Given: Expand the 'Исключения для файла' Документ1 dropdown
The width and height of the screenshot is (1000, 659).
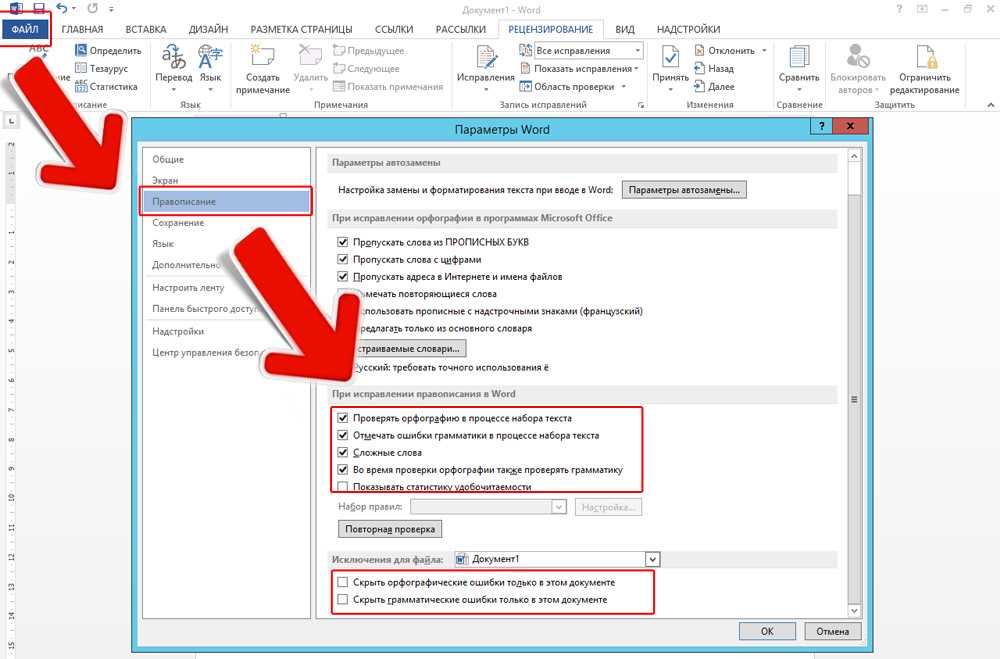Looking at the screenshot, I should pyautogui.click(x=652, y=559).
